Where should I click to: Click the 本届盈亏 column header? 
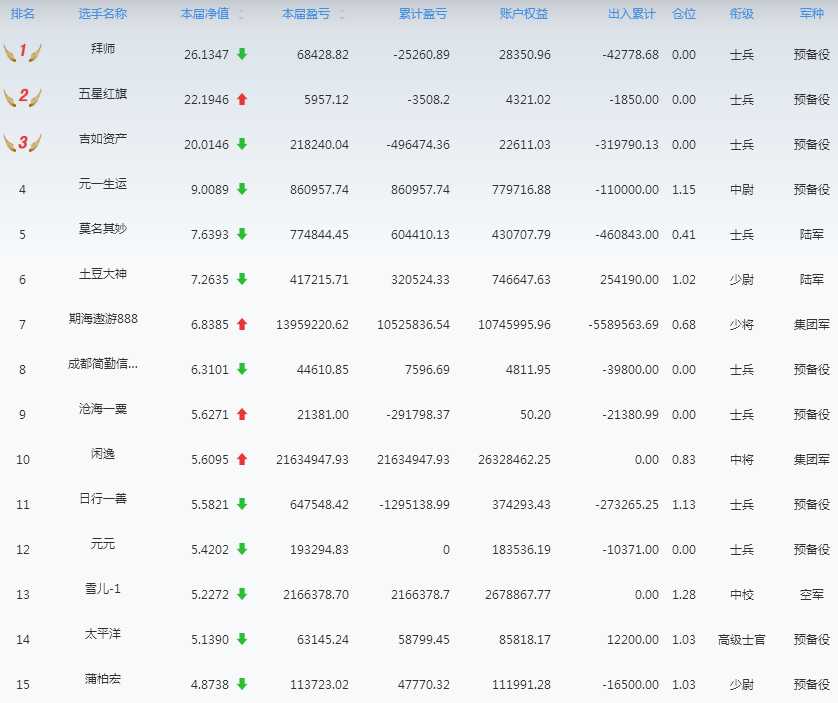pos(306,14)
